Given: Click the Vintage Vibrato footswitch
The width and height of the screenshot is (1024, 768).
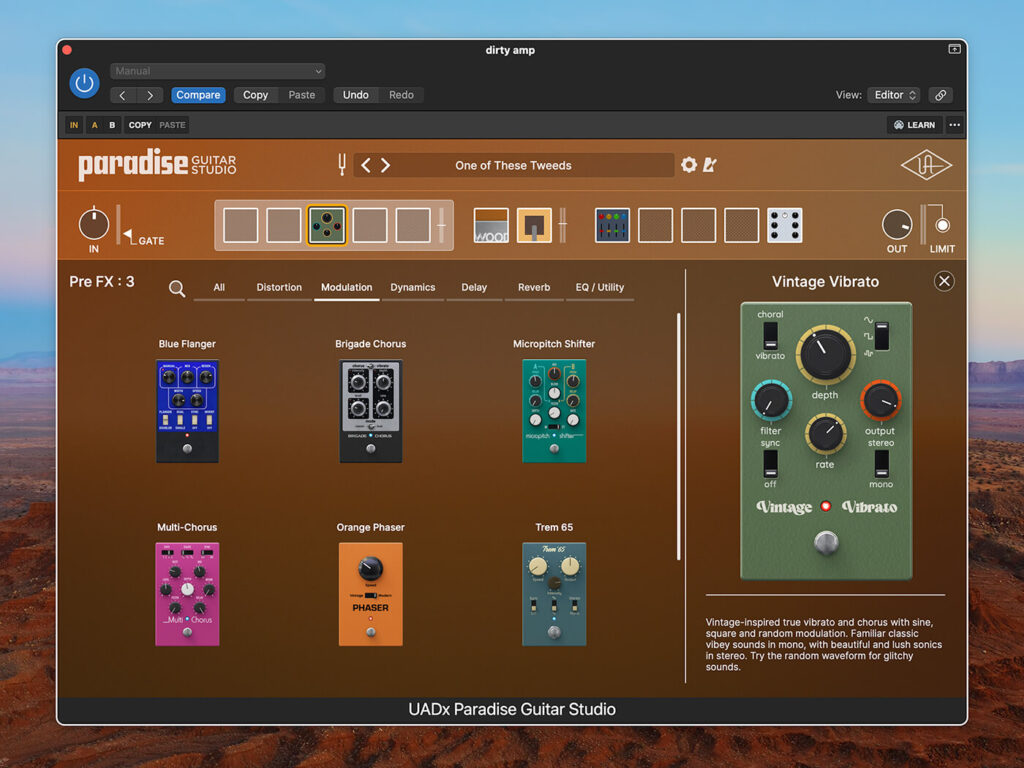Looking at the screenshot, I should tap(826, 542).
